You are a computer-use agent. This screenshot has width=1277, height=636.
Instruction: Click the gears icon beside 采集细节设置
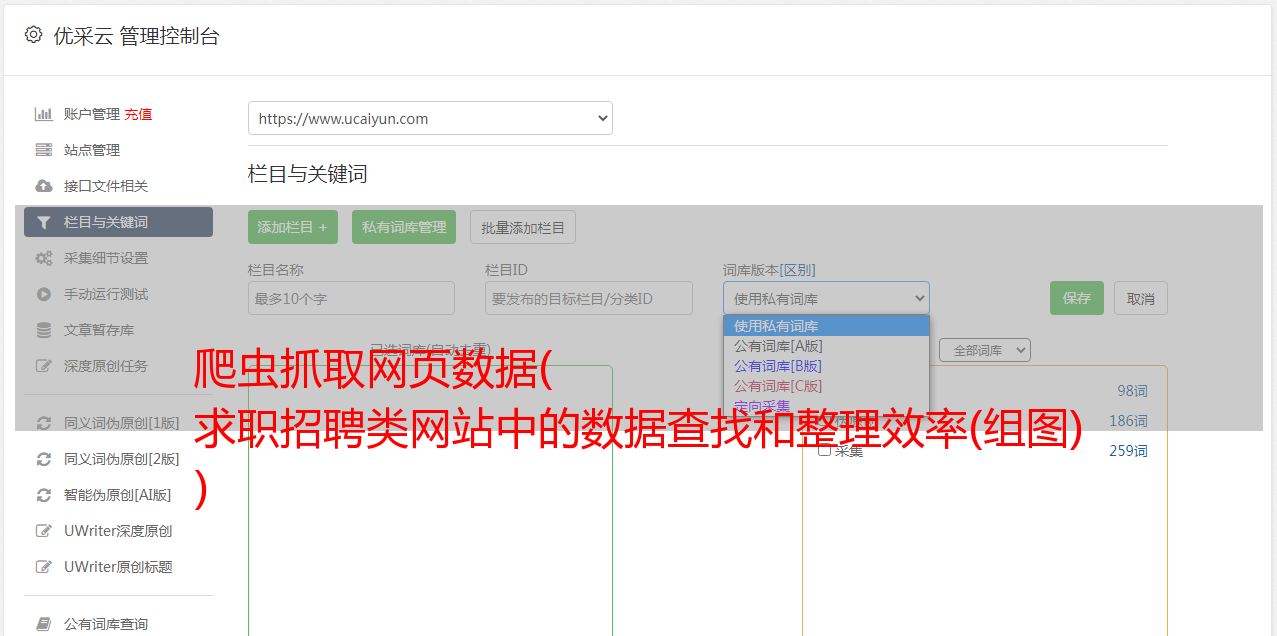click(43, 258)
